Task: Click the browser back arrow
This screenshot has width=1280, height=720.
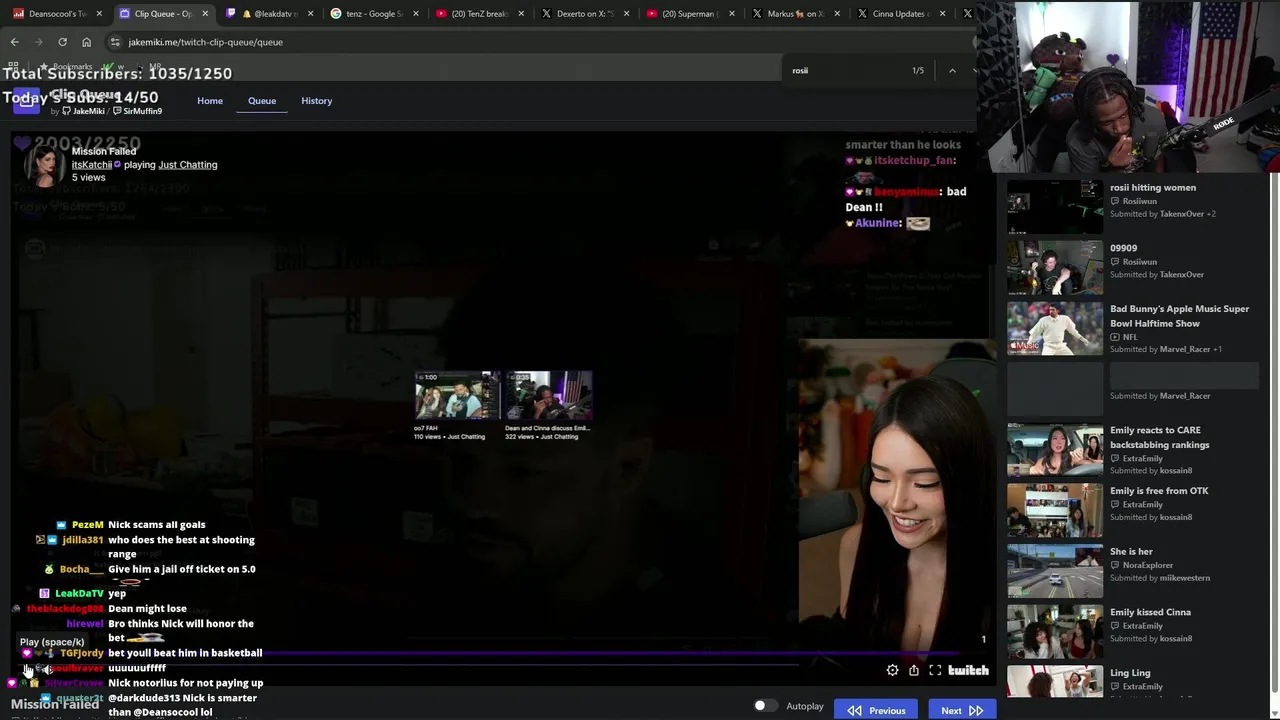Action: pyautogui.click(x=14, y=42)
